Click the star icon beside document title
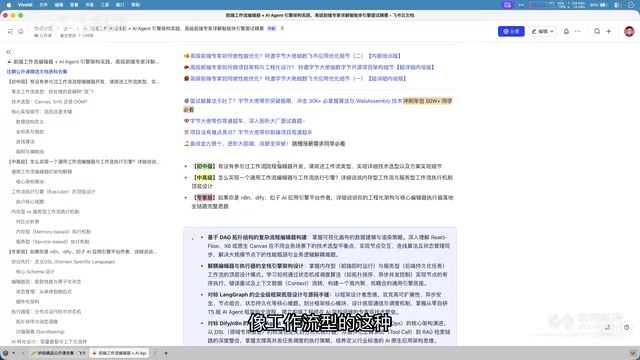Viewport: 640px width, 360px height. 282,29
